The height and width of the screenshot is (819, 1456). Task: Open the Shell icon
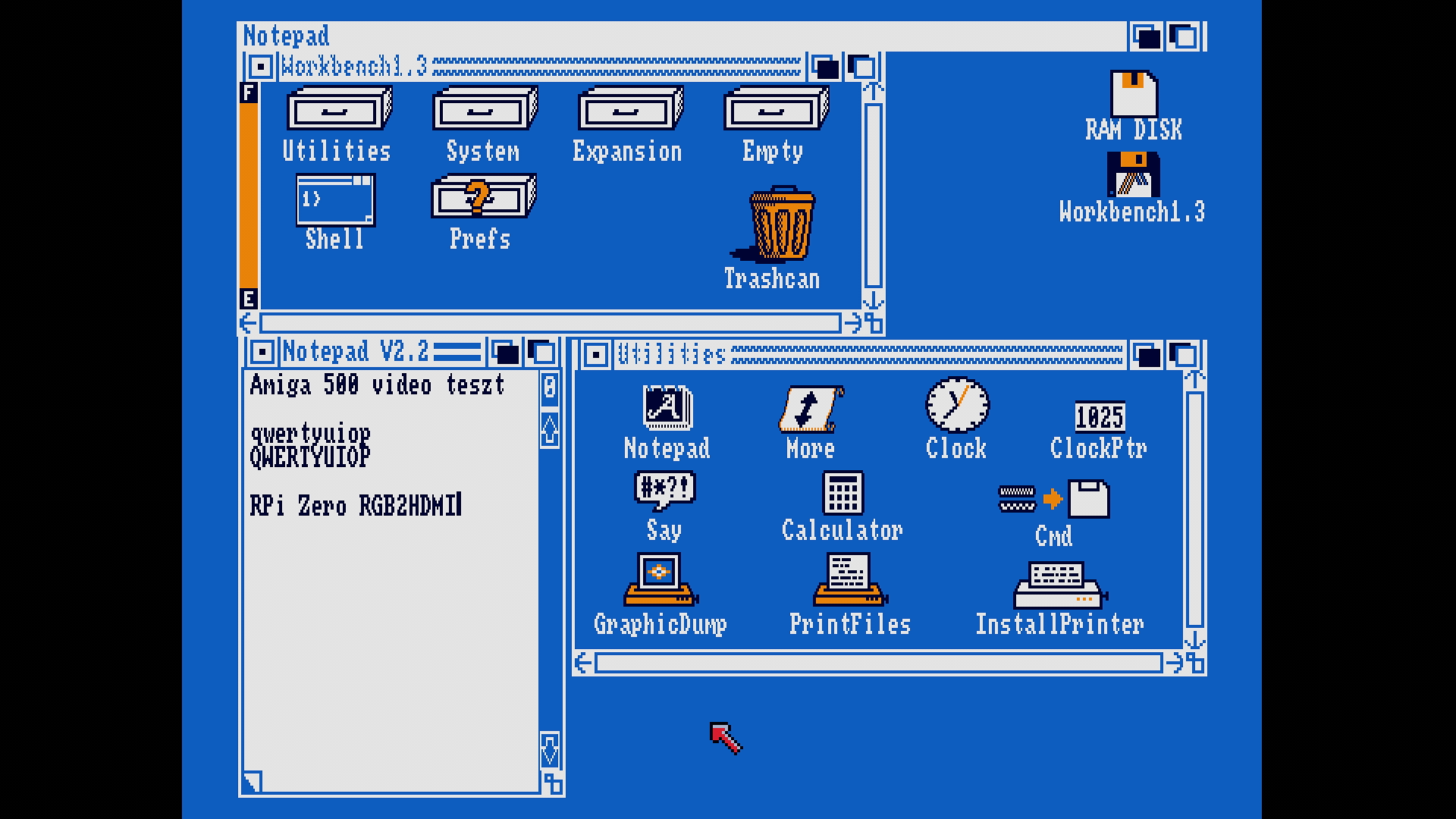coord(335,201)
